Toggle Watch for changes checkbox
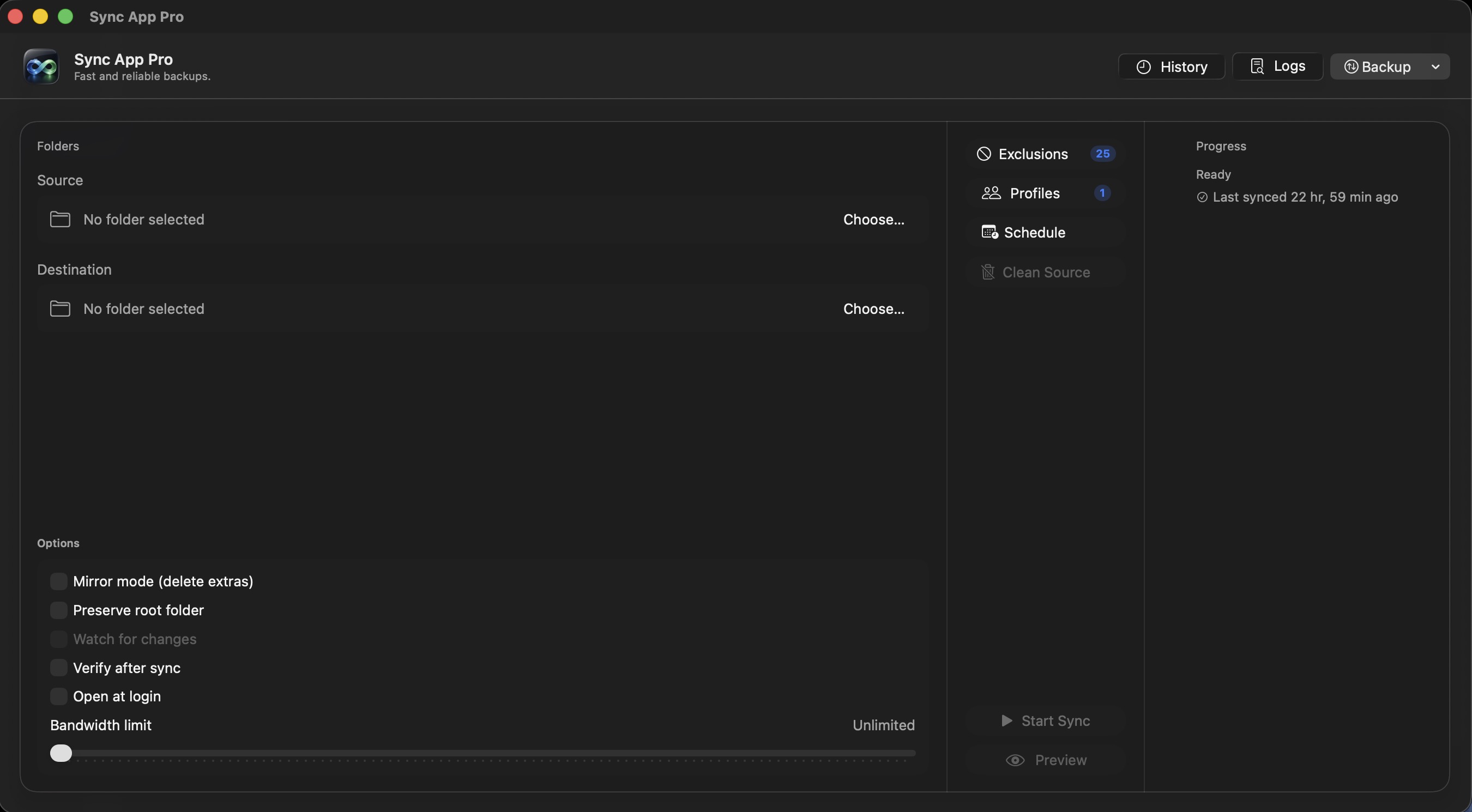Image resolution: width=1472 pixels, height=812 pixels. [58, 639]
